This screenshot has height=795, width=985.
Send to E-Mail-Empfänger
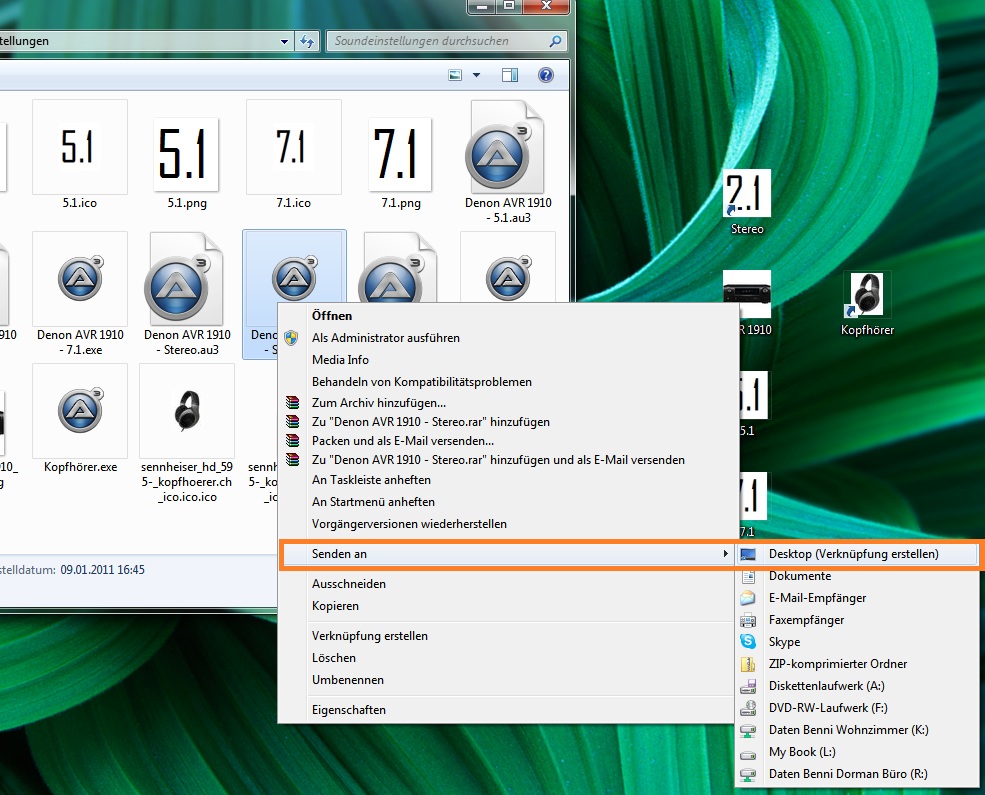(x=857, y=598)
